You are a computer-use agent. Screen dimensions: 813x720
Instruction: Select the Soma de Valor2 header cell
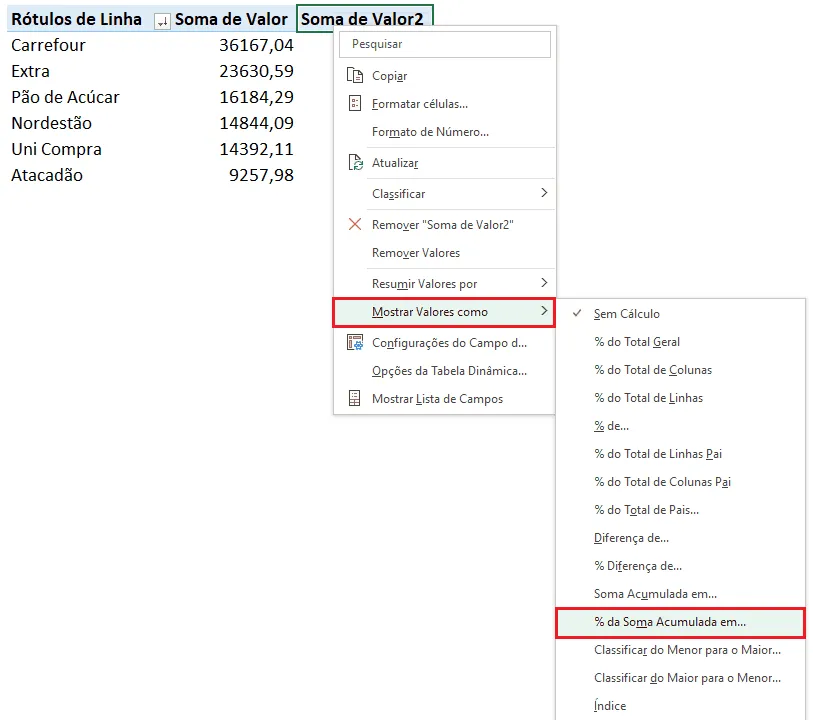365,19
